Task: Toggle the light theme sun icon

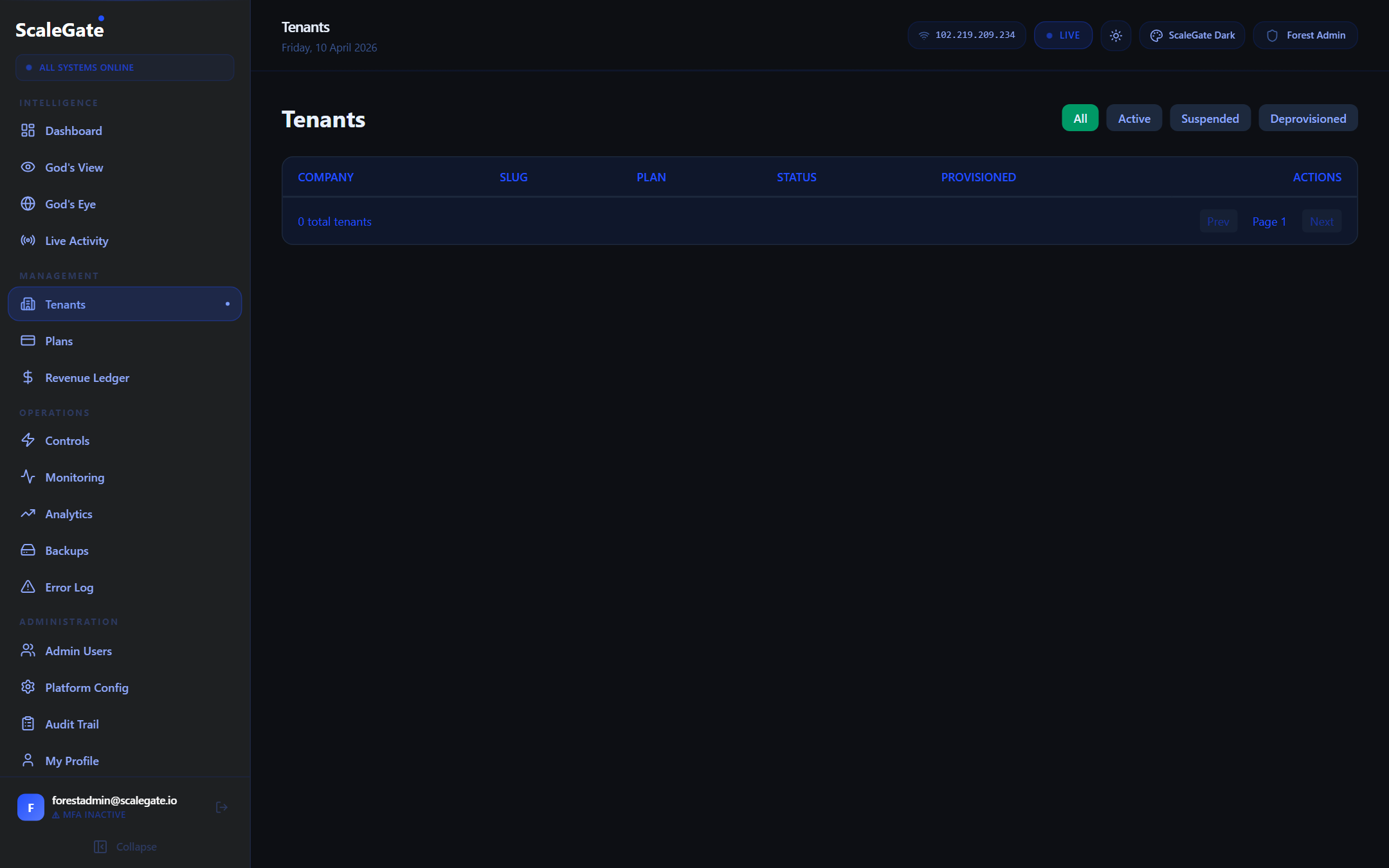Action: coord(1116,35)
